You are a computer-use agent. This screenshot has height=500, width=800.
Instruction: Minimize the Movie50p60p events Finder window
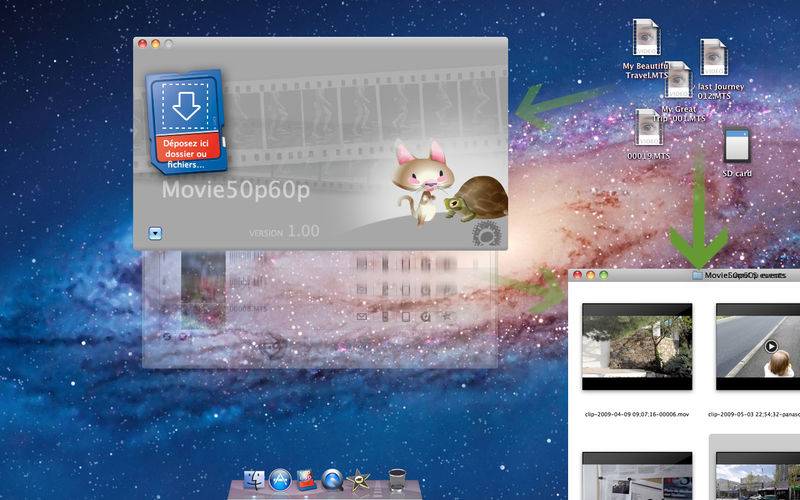point(590,275)
